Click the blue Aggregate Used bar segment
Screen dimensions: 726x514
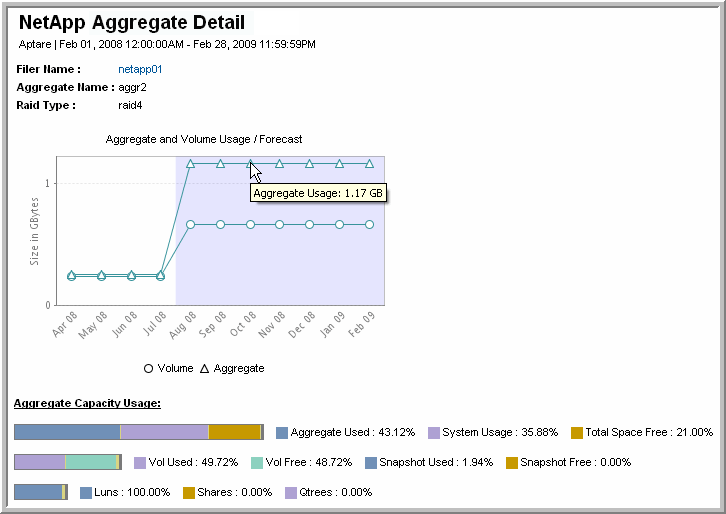point(67,432)
